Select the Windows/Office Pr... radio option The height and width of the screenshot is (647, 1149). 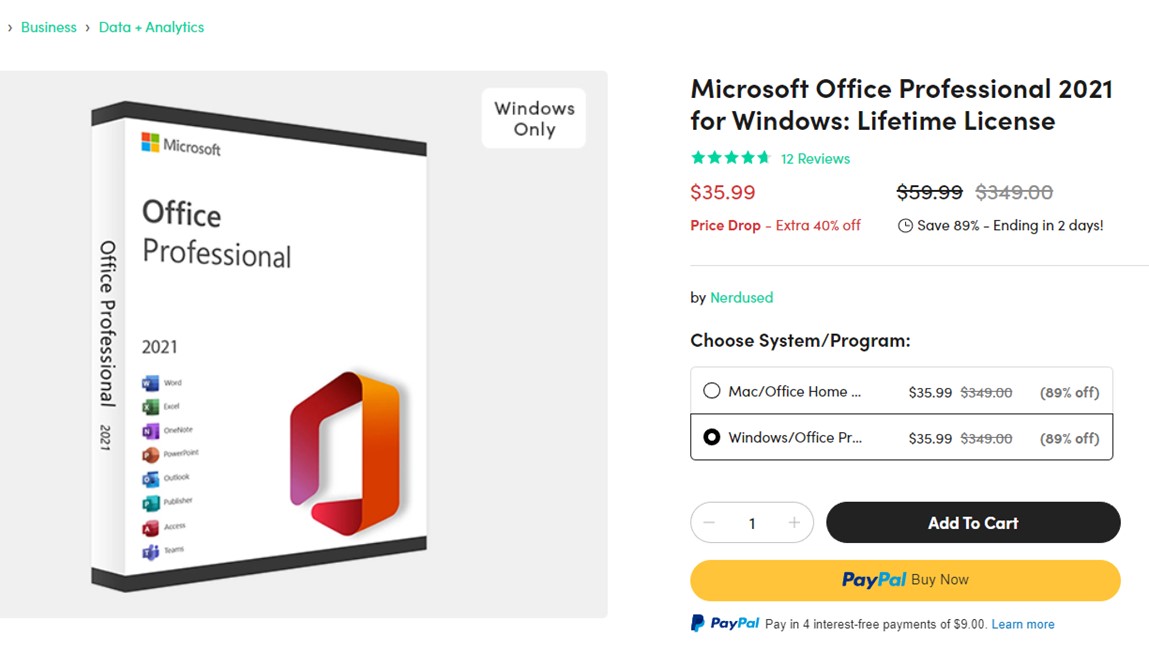point(712,437)
